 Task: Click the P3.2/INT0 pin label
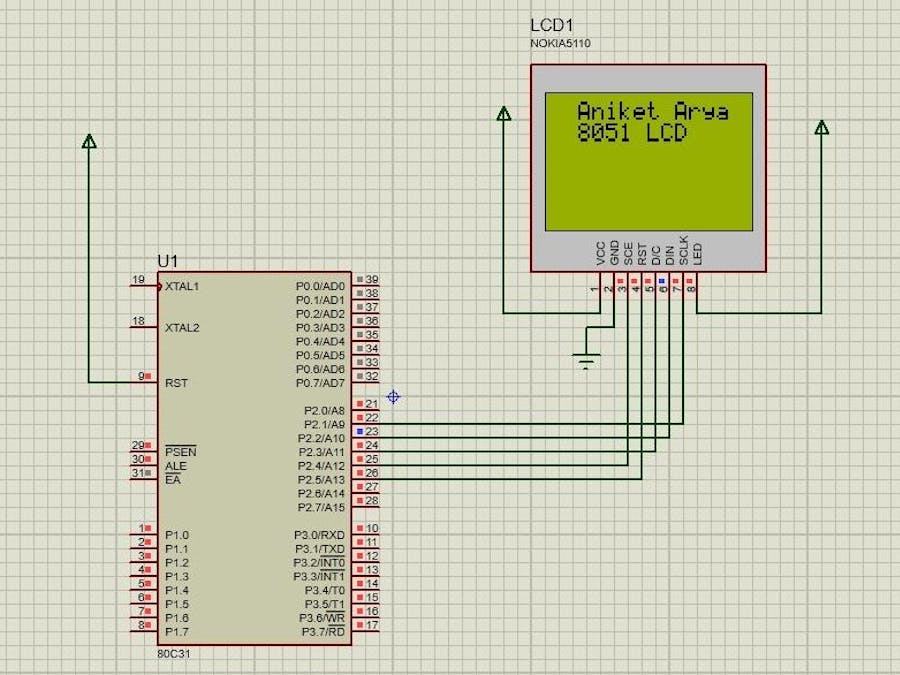coord(319,562)
